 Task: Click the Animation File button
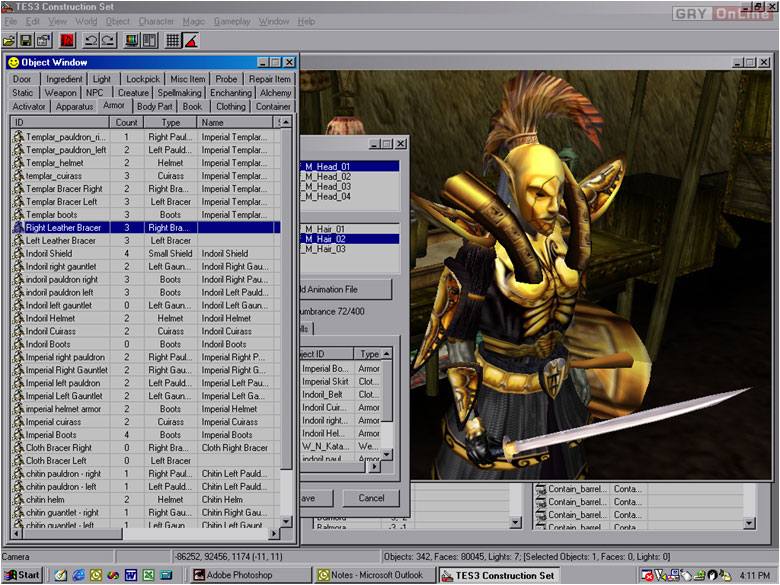[346, 289]
